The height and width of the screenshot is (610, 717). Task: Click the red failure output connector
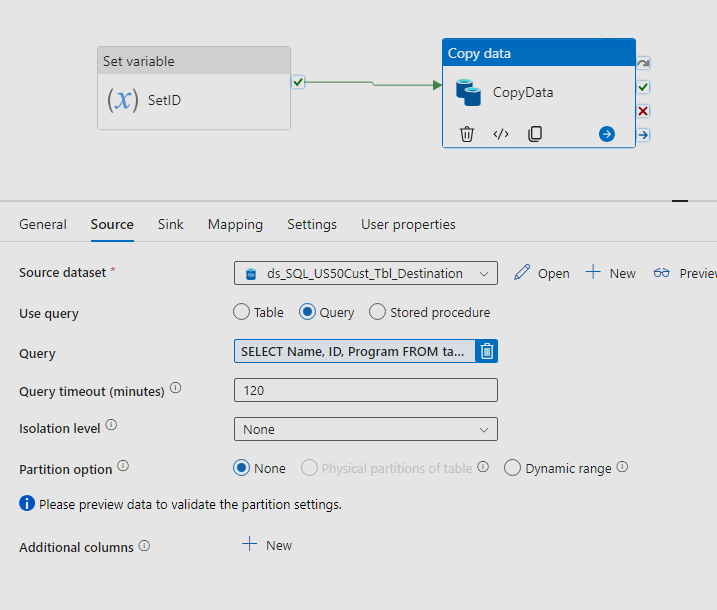[644, 111]
